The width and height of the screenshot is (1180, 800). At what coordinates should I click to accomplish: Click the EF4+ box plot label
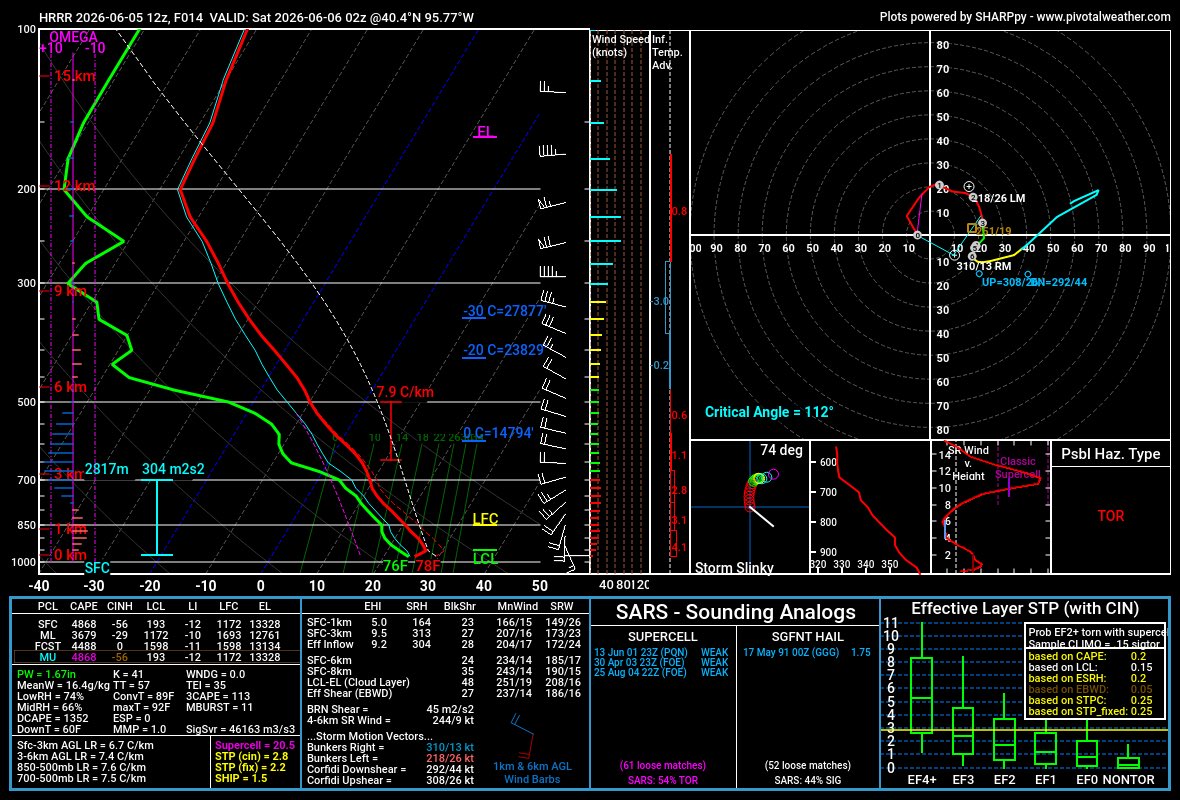pyautogui.click(x=921, y=780)
